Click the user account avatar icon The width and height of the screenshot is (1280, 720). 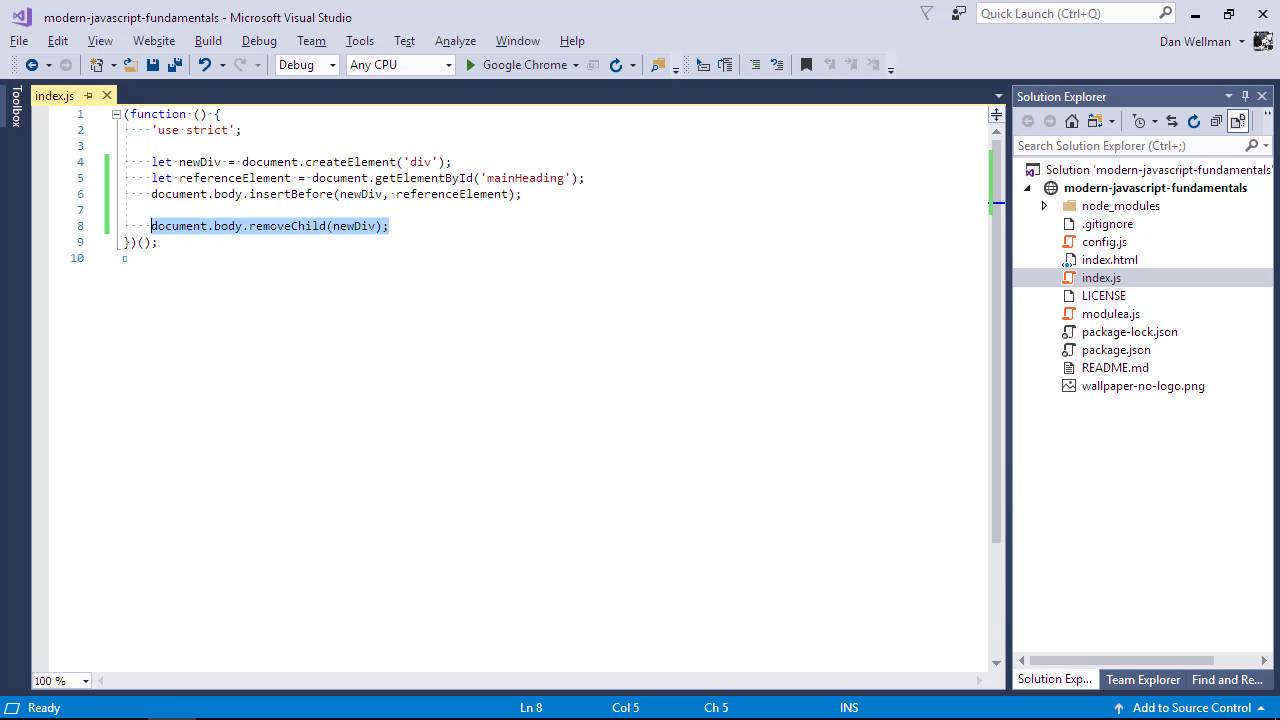point(1265,41)
